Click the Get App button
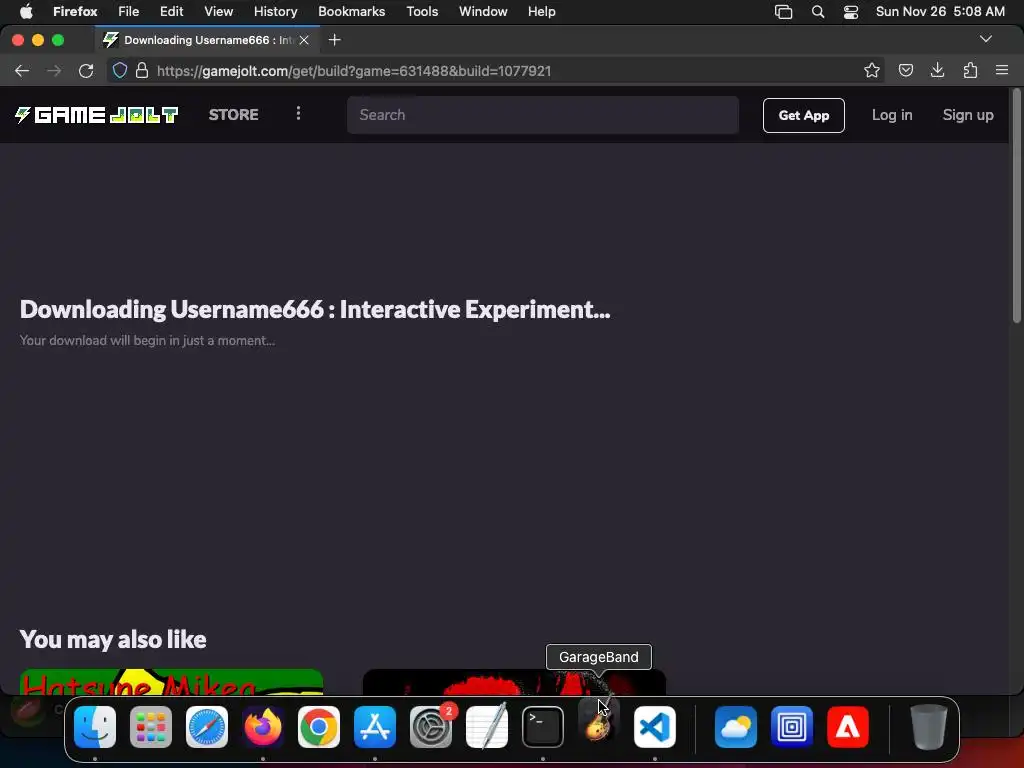 [x=803, y=115]
